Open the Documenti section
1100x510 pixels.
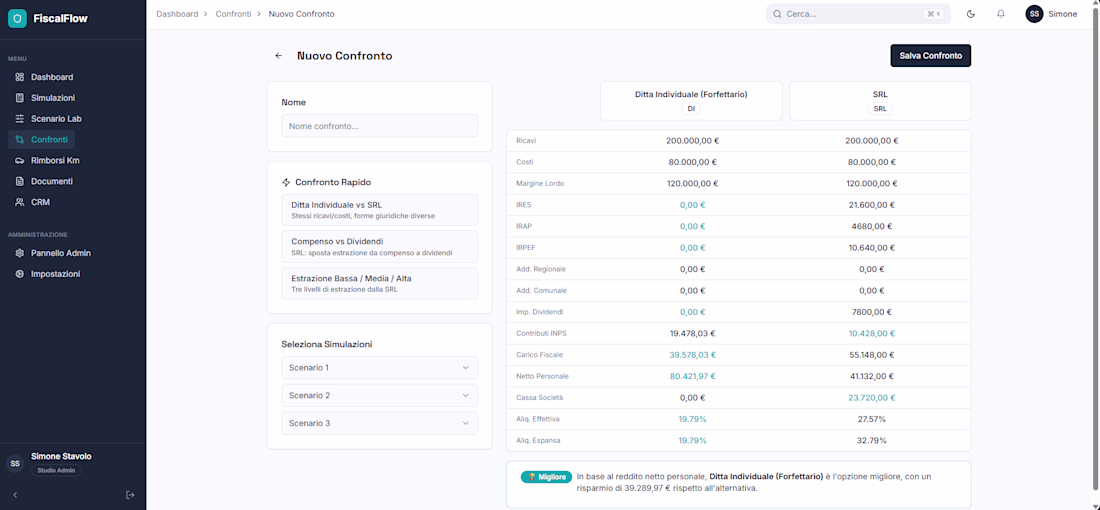pyautogui.click(x=51, y=182)
